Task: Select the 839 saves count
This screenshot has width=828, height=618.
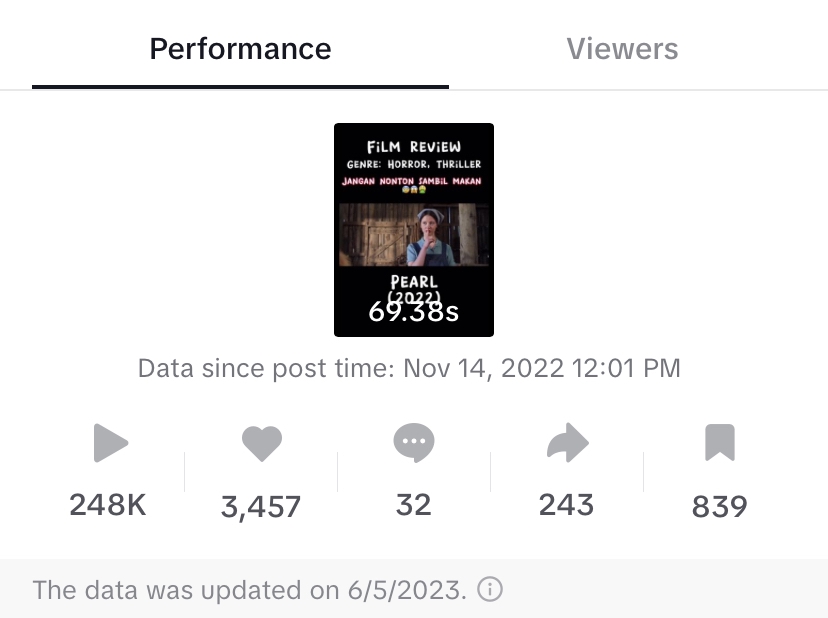Action: click(x=719, y=507)
